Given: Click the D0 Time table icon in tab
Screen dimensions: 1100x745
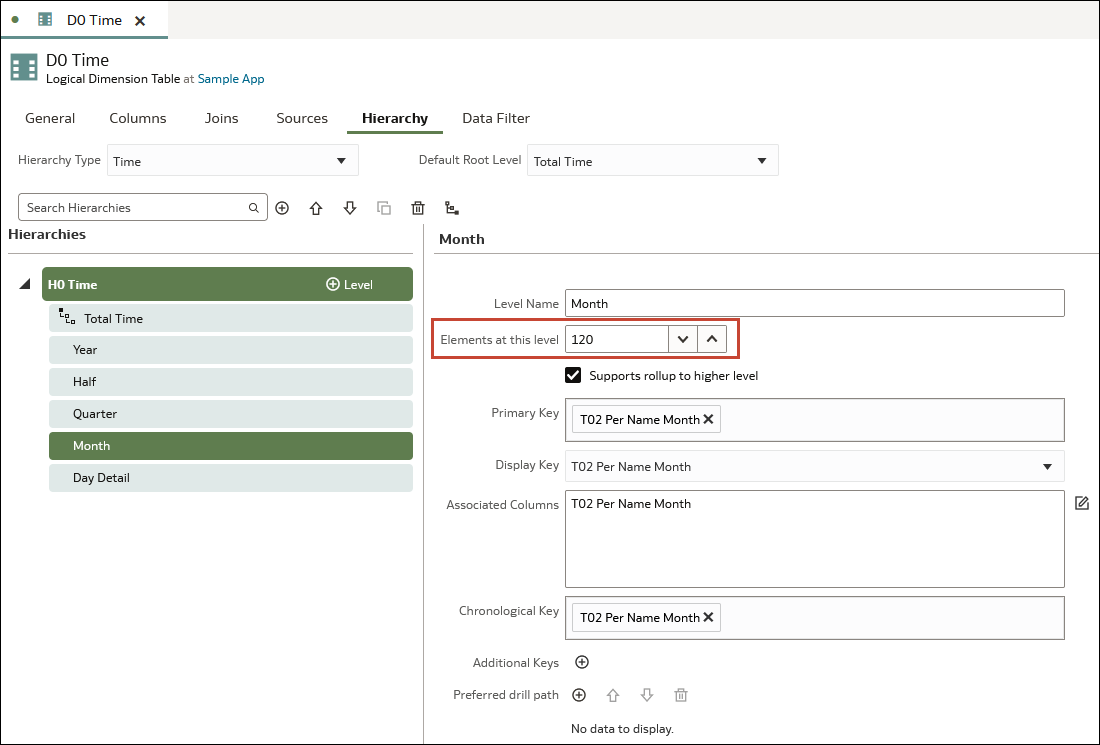Looking at the screenshot, I should (x=45, y=20).
